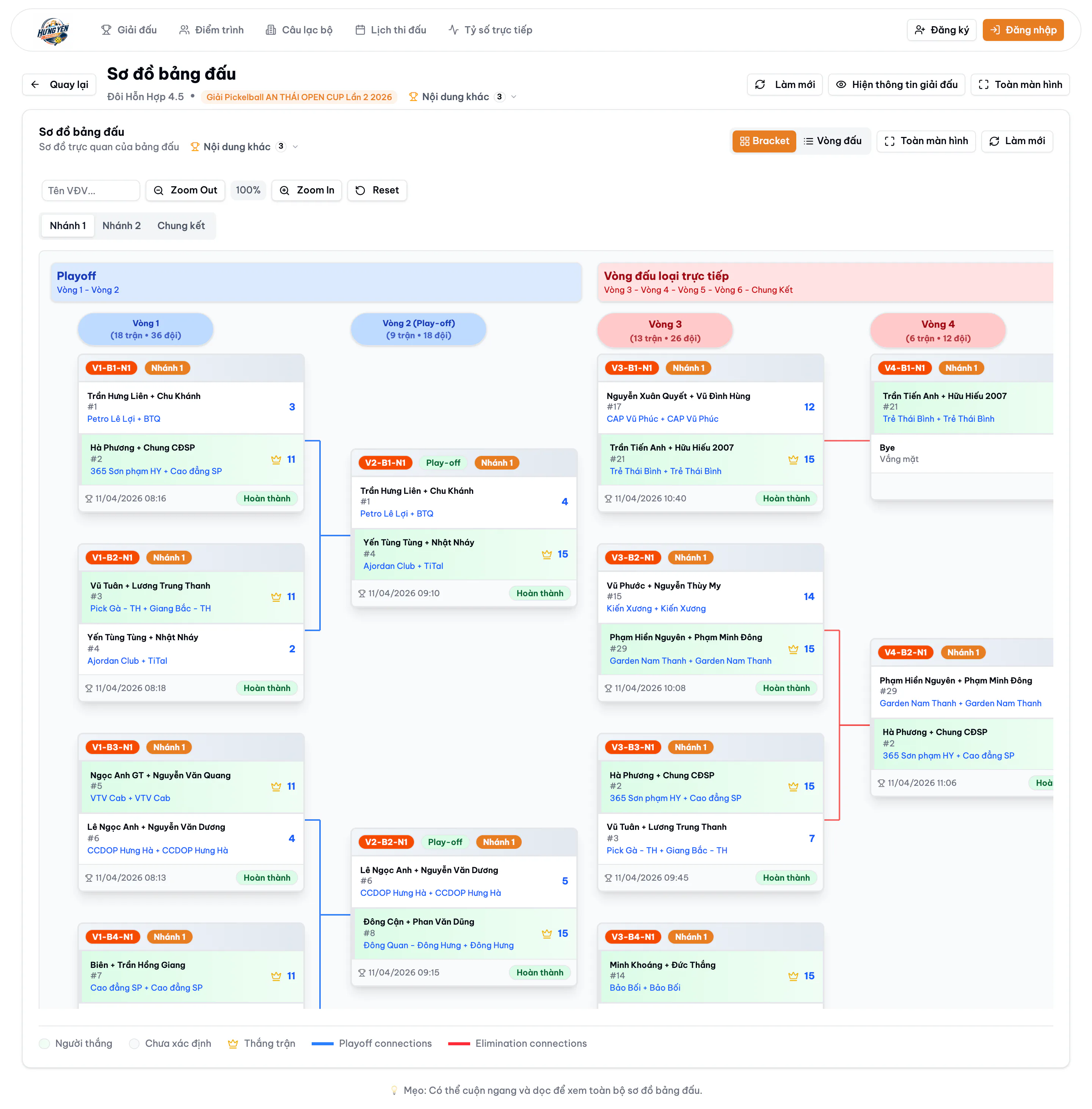The height and width of the screenshot is (1109, 1092).
Task: Switch to Vòng đấu list view
Action: [832, 141]
